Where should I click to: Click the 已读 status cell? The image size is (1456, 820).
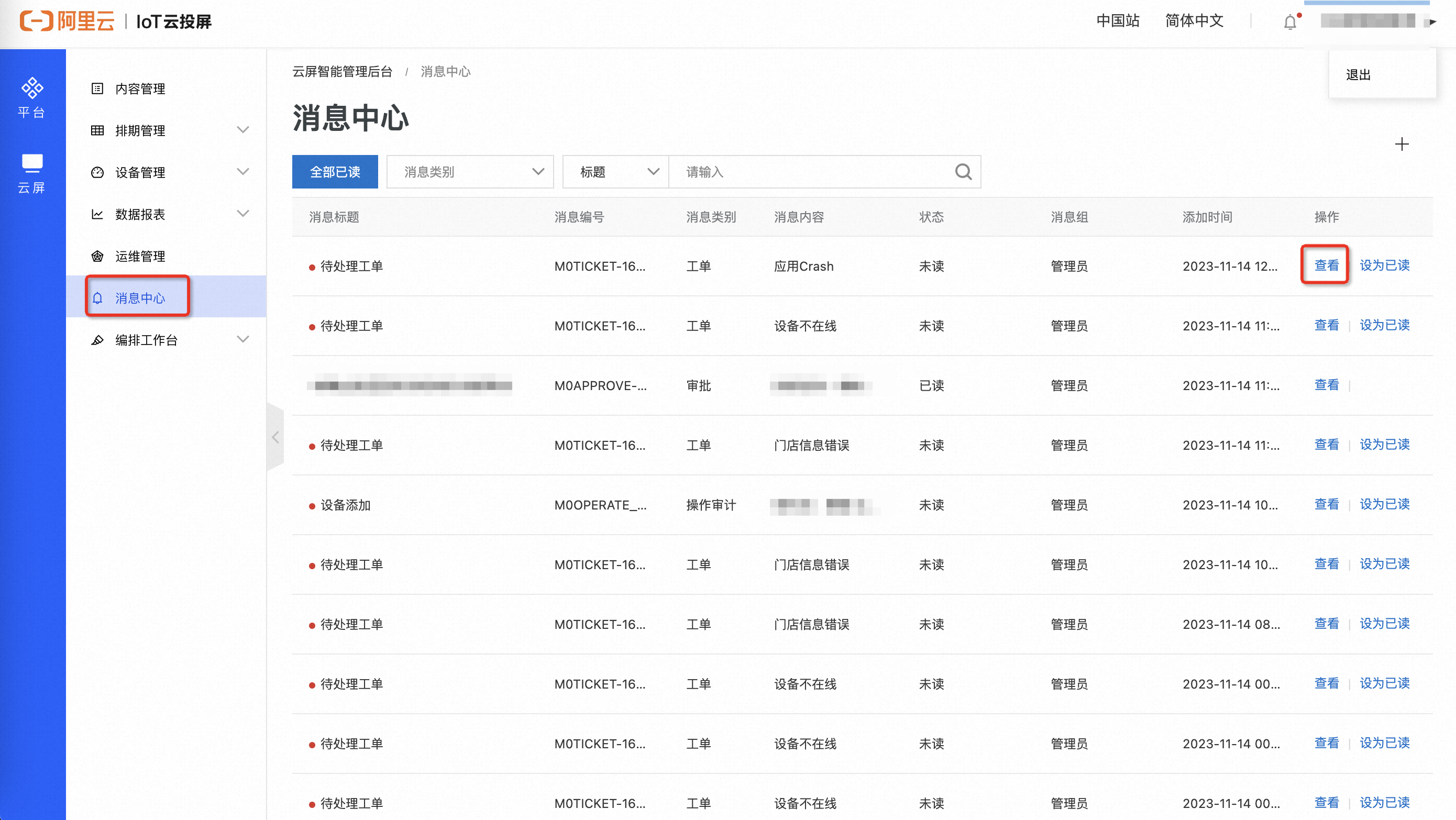tap(931, 385)
